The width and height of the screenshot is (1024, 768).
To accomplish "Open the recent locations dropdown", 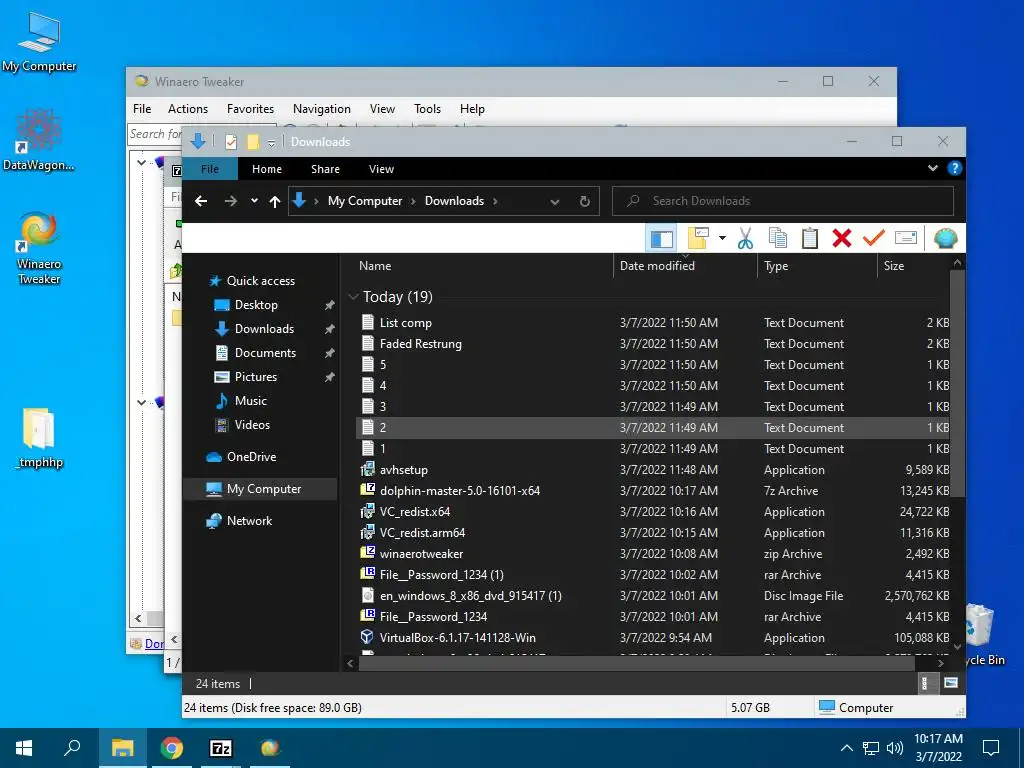I will point(254,201).
